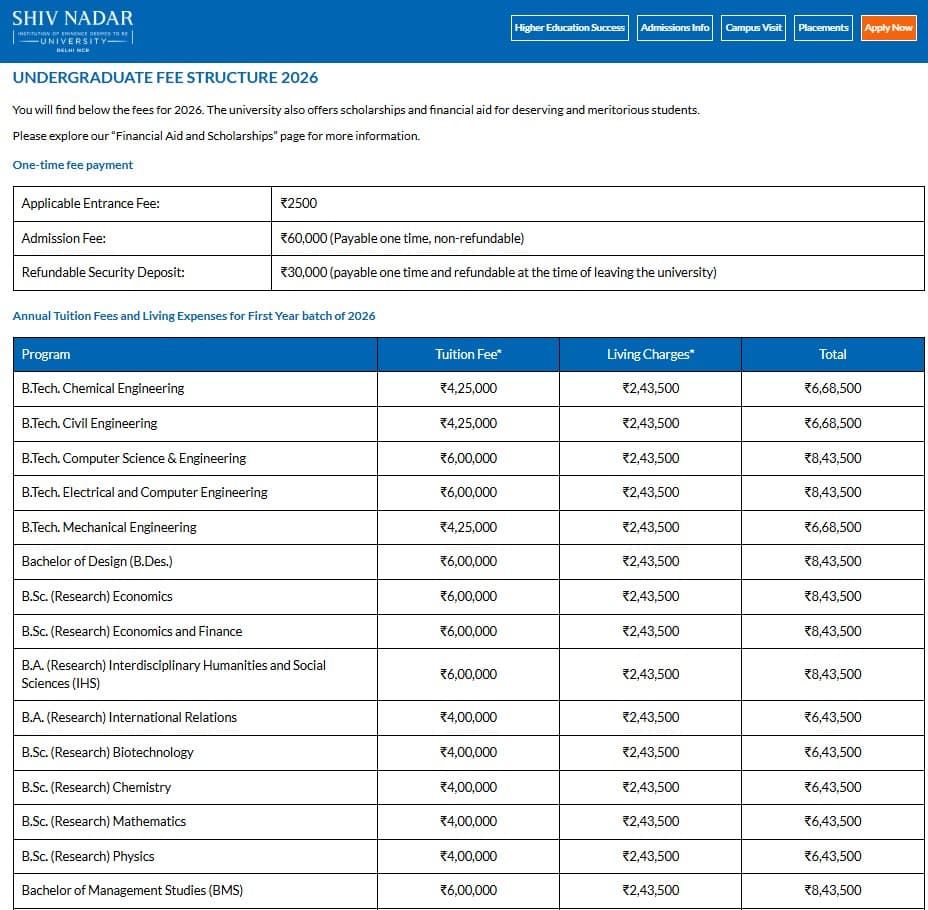Select the Program column header
The image size is (928, 910).
pyautogui.click(x=46, y=354)
